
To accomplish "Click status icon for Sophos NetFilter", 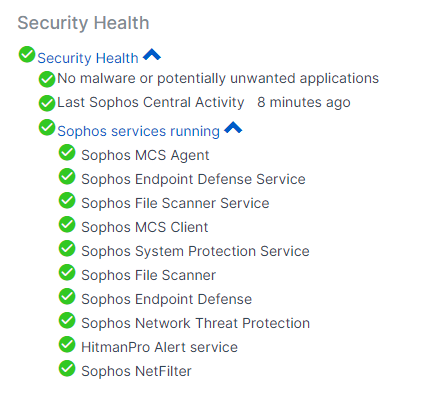I will pos(67,368).
